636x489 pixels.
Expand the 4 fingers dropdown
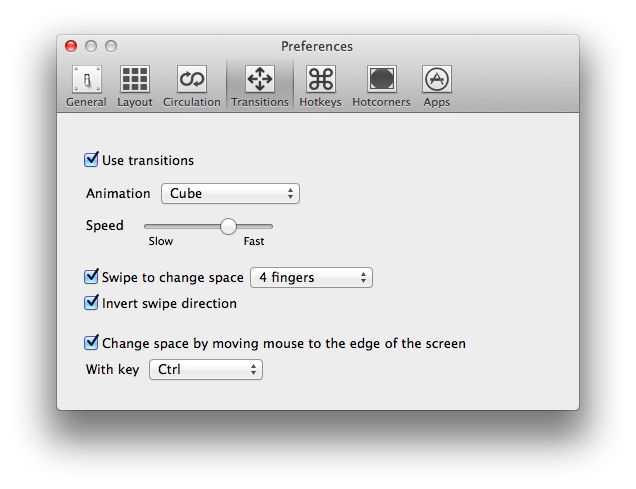pos(312,277)
